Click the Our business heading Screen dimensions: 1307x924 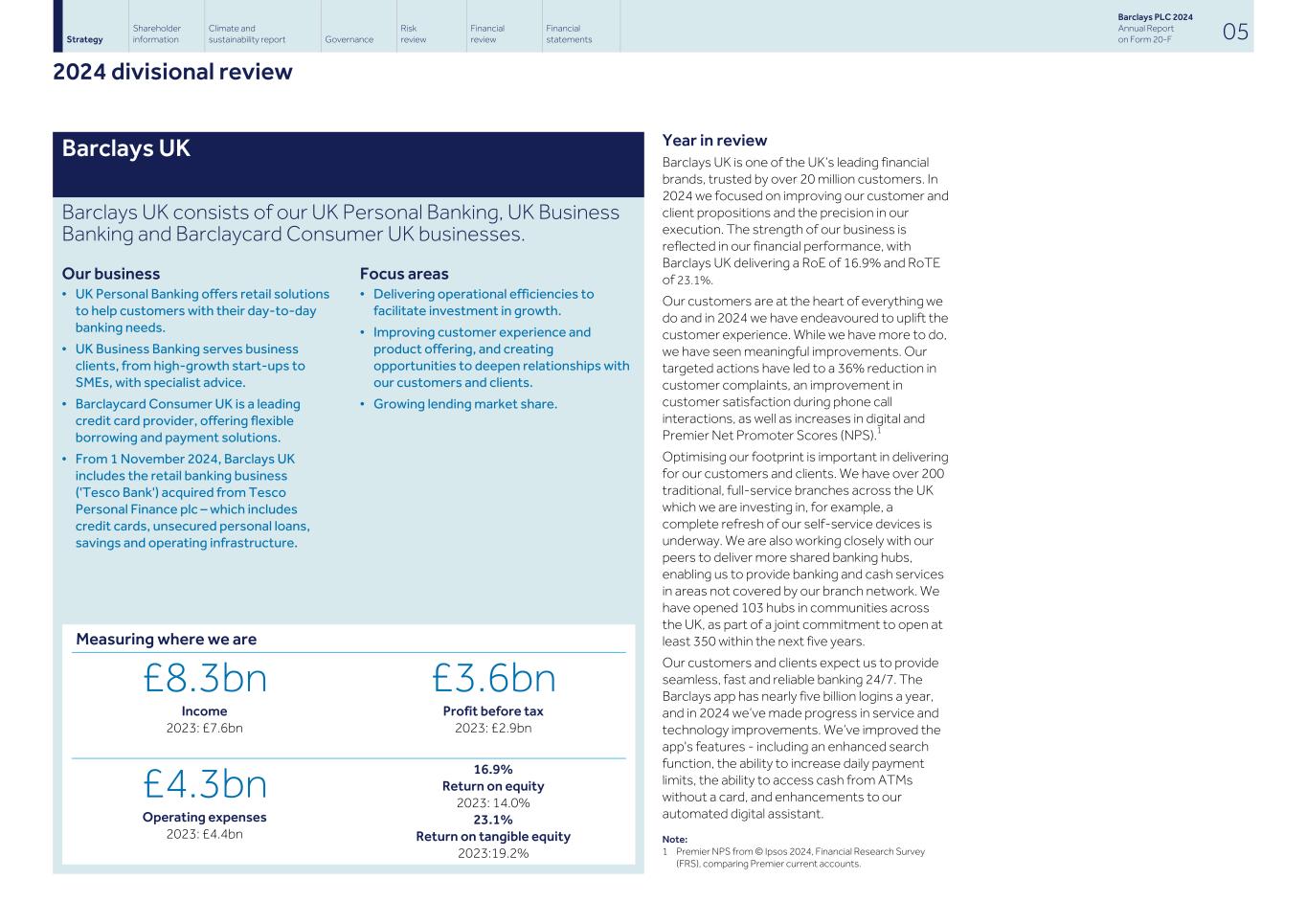click(x=111, y=274)
